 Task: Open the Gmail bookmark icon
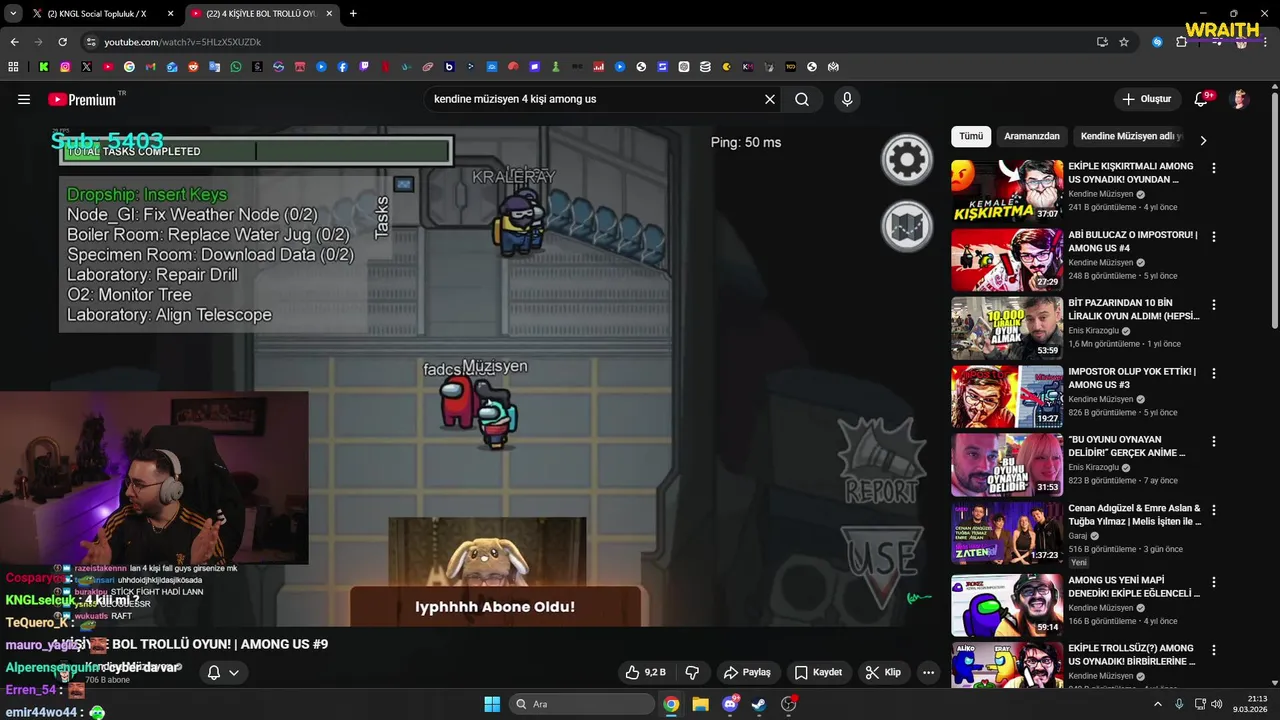click(x=151, y=67)
